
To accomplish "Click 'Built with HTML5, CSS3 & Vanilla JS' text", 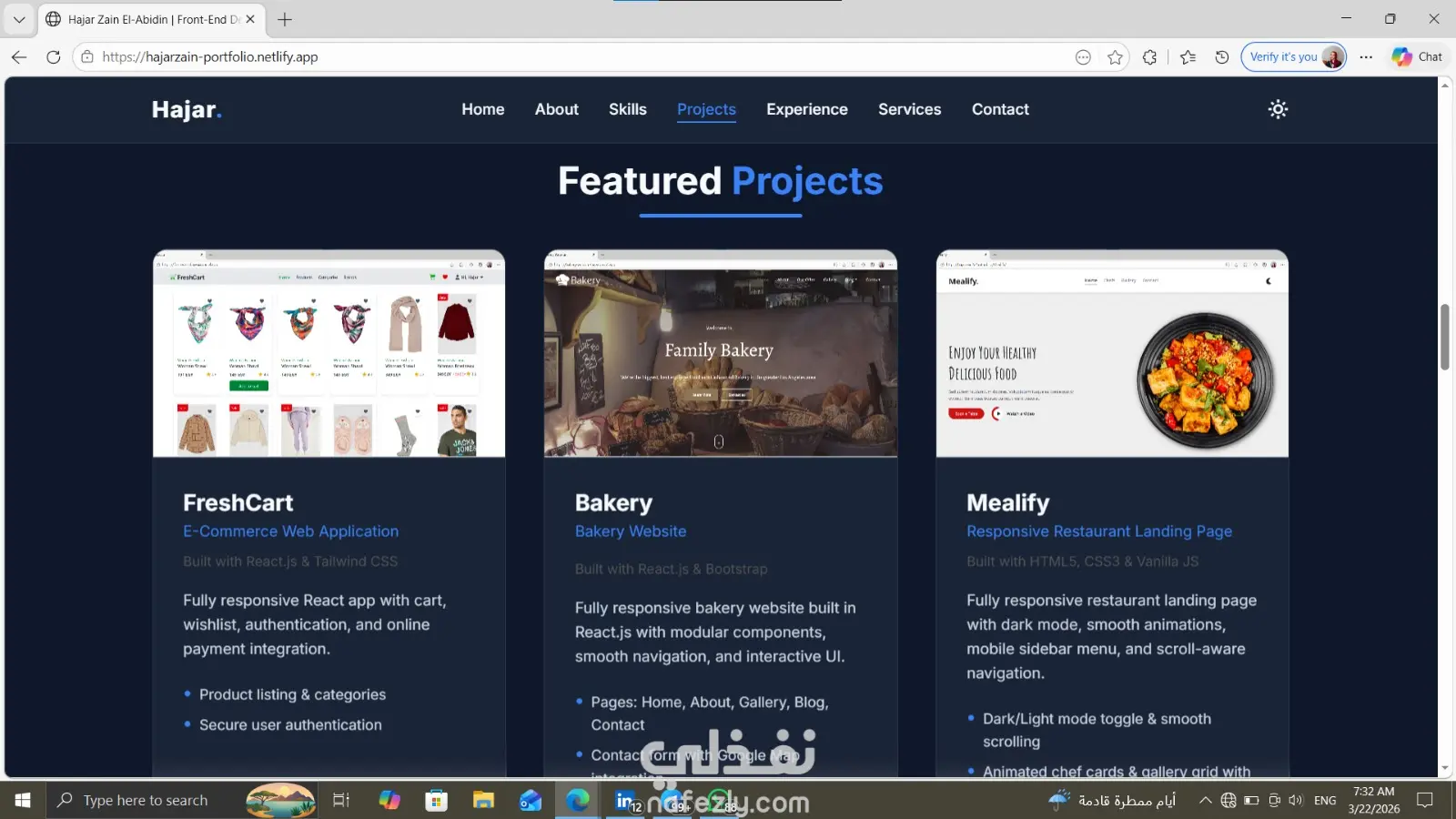I will pyautogui.click(x=1083, y=561).
